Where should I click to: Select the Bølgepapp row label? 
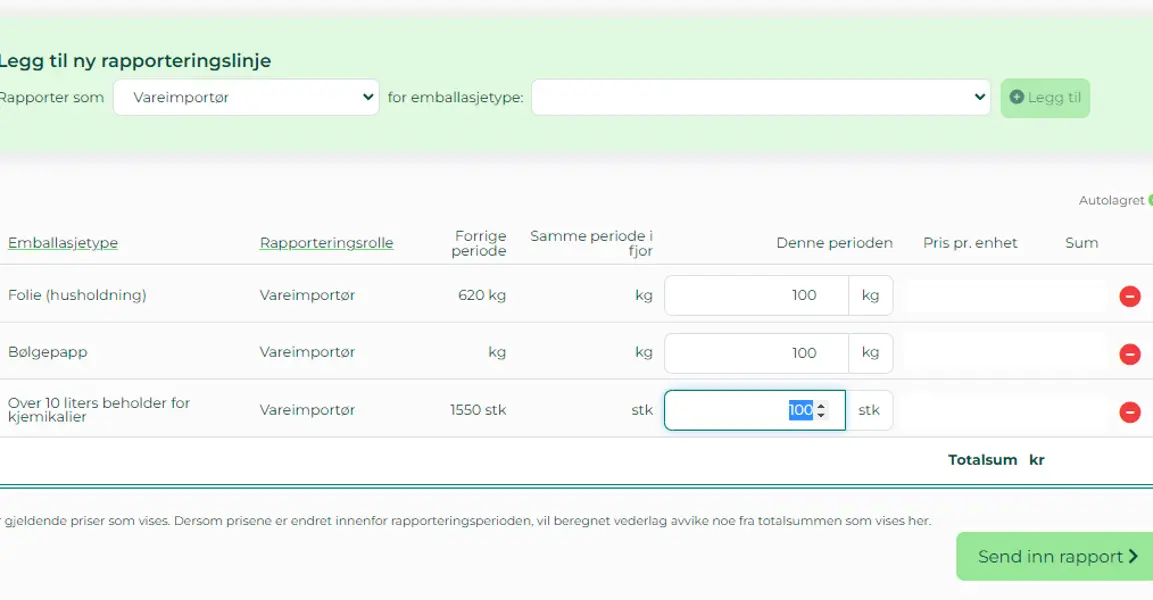click(48, 352)
